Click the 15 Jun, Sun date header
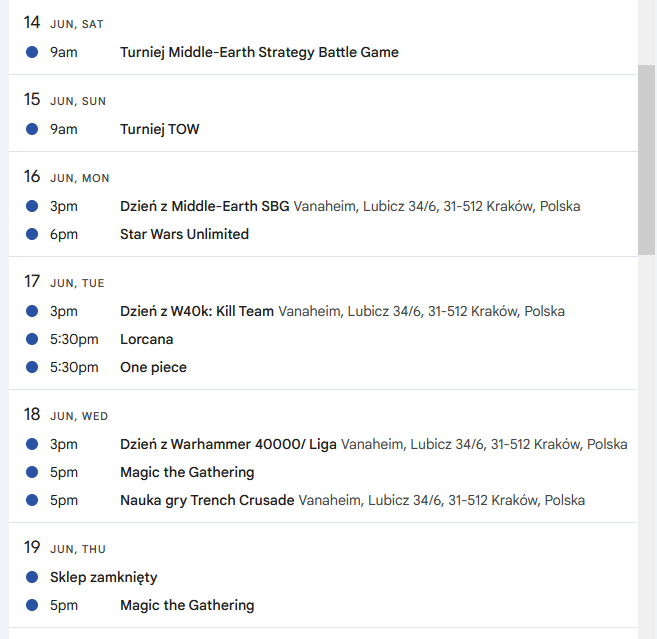This screenshot has height=639, width=657. pyautogui.click(x=65, y=100)
